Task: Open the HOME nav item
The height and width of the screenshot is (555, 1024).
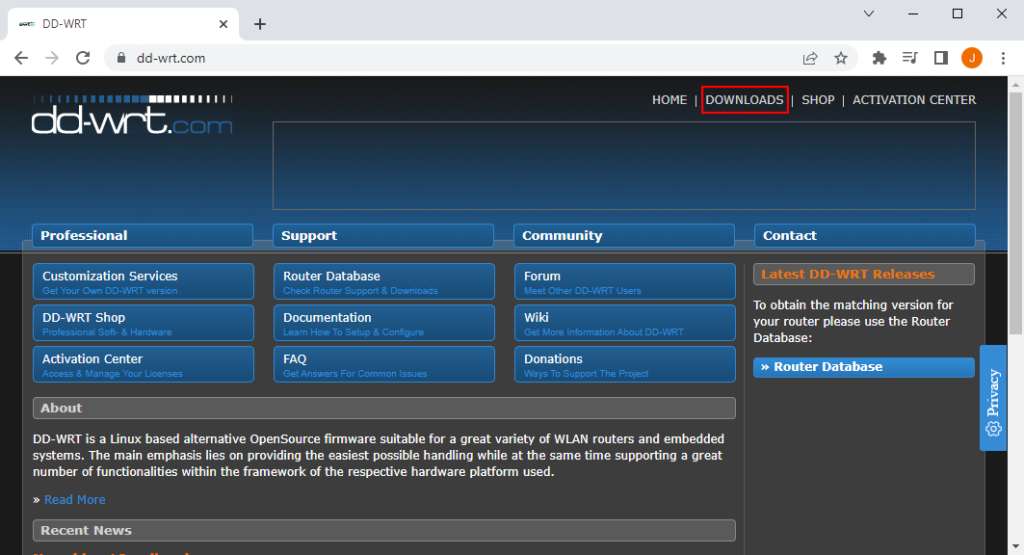Action: tap(669, 100)
